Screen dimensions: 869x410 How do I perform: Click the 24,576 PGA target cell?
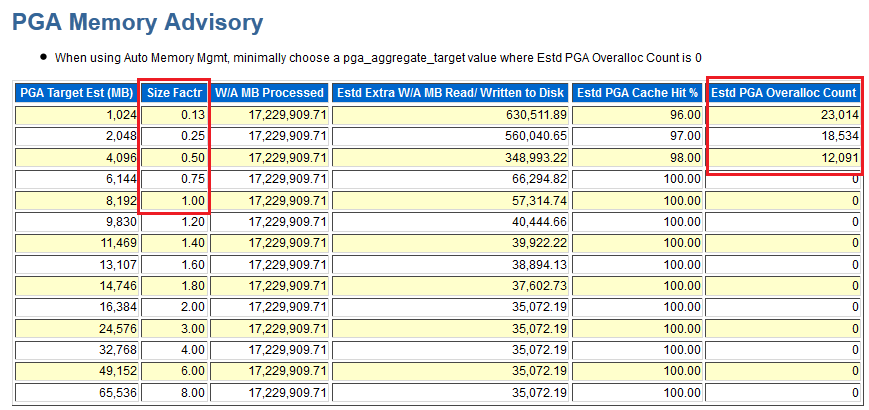tap(77, 329)
